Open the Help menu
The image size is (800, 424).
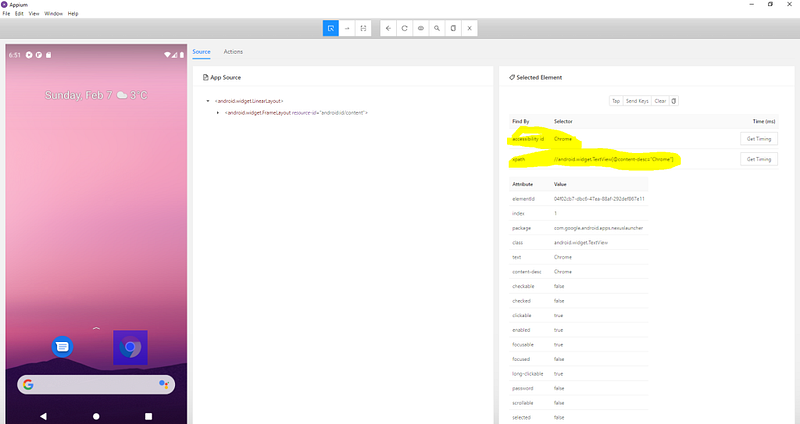click(73, 14)
